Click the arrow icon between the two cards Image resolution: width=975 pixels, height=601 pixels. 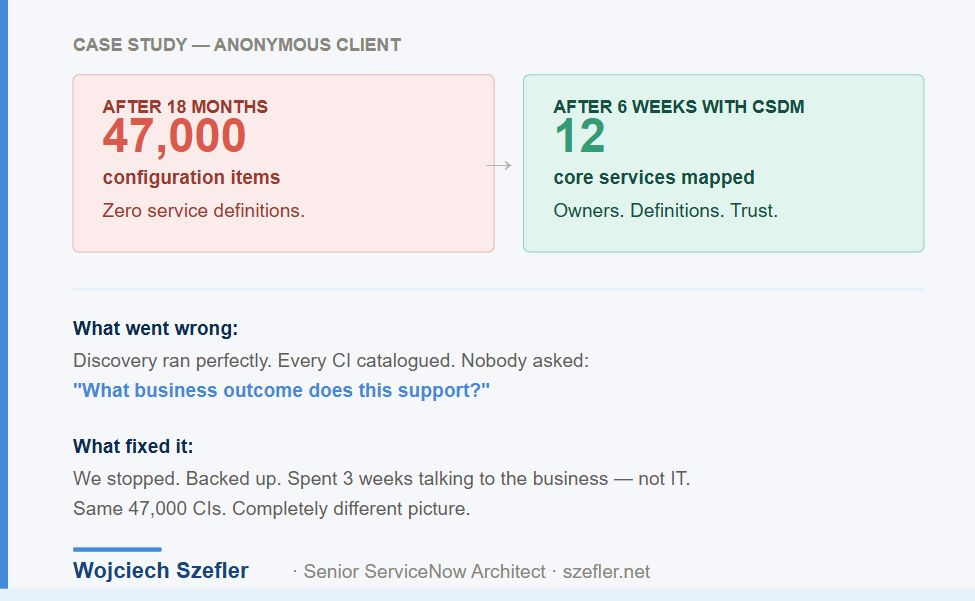(x=498, y=165)
